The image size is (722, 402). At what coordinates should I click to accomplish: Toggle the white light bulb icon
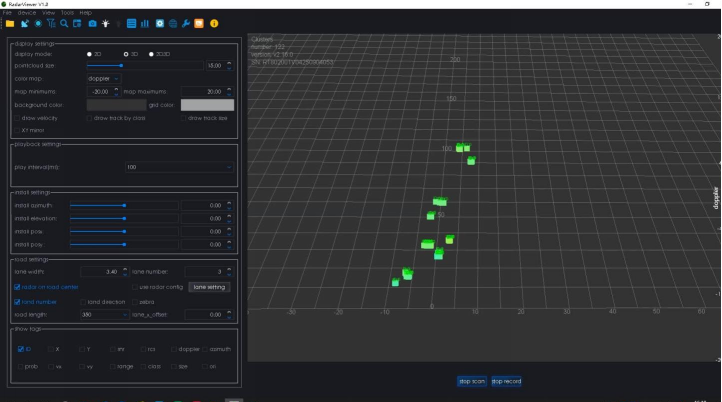105,23
